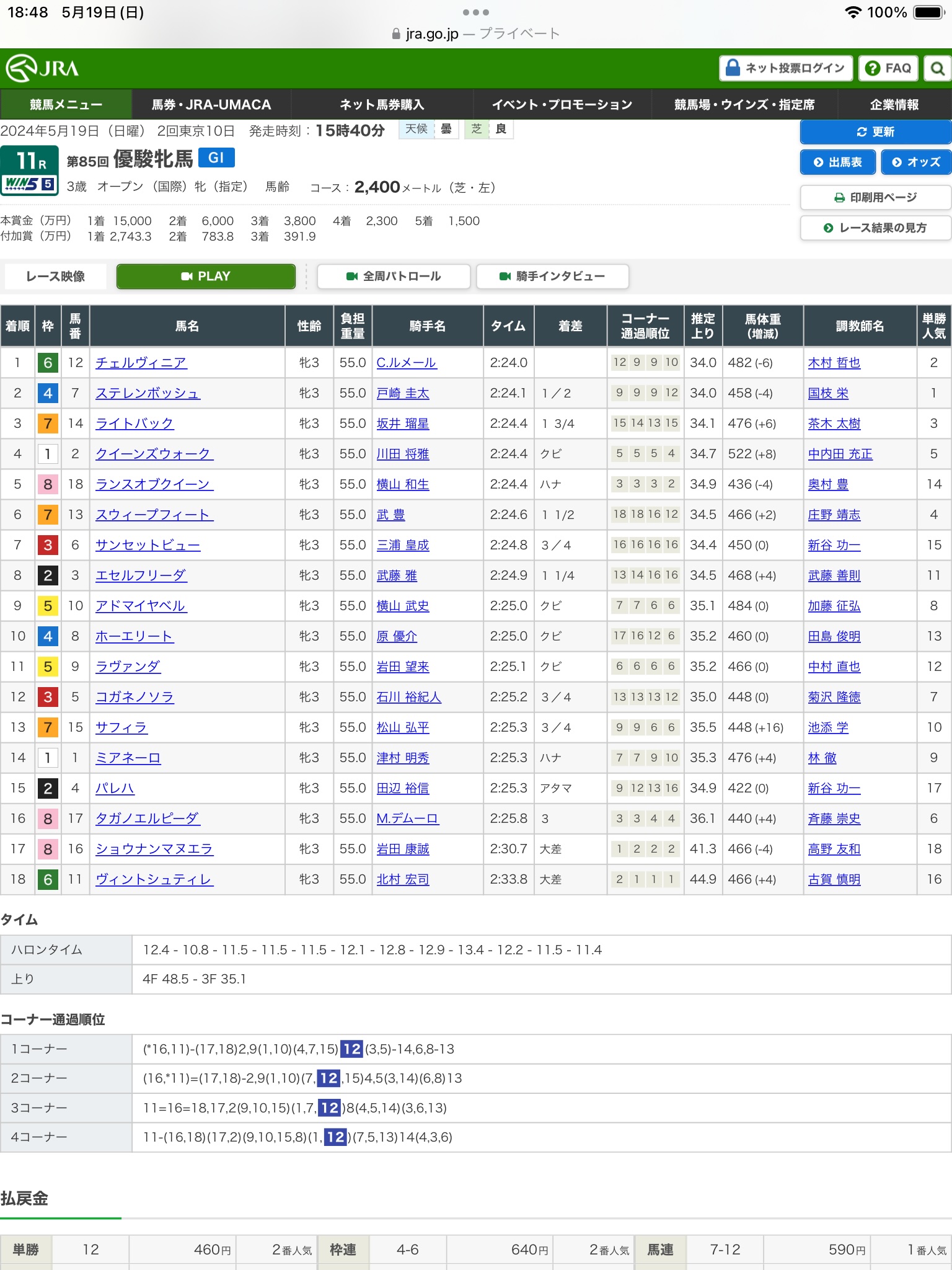Open horse クイーンズウォーク
Image resolution: width=952 pixels, height=1270 pixels.
pyautogui.click(x=154, y=454)
